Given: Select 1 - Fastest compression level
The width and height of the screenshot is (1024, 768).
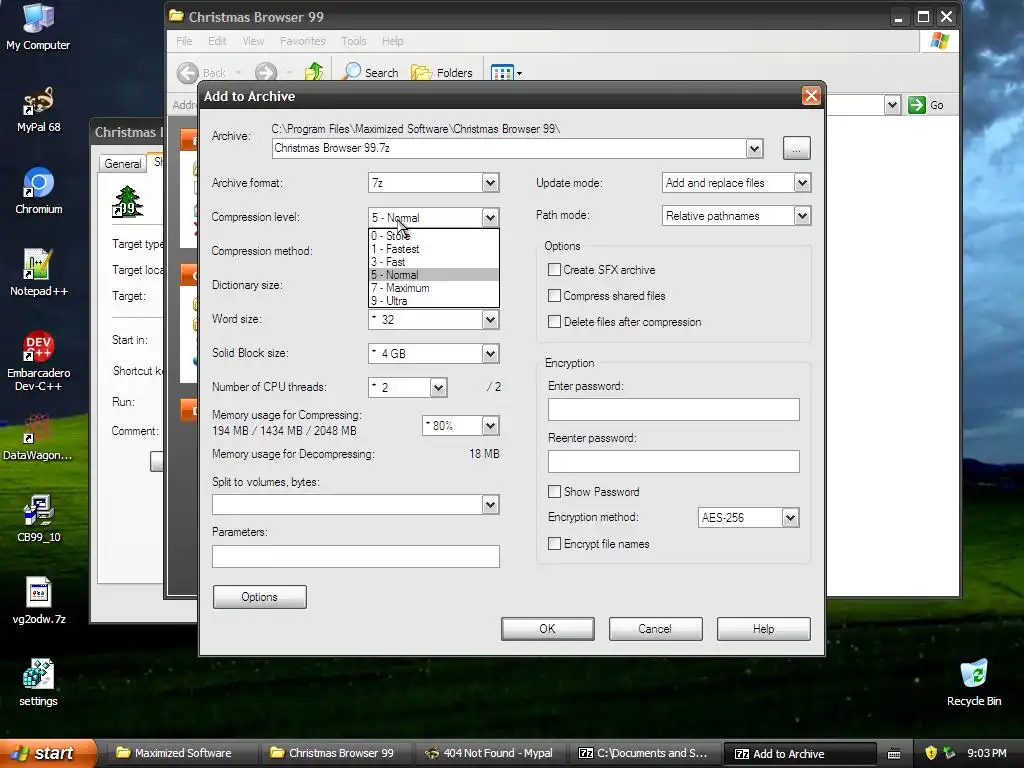Looking at the screenshot, I should point(434,249).
